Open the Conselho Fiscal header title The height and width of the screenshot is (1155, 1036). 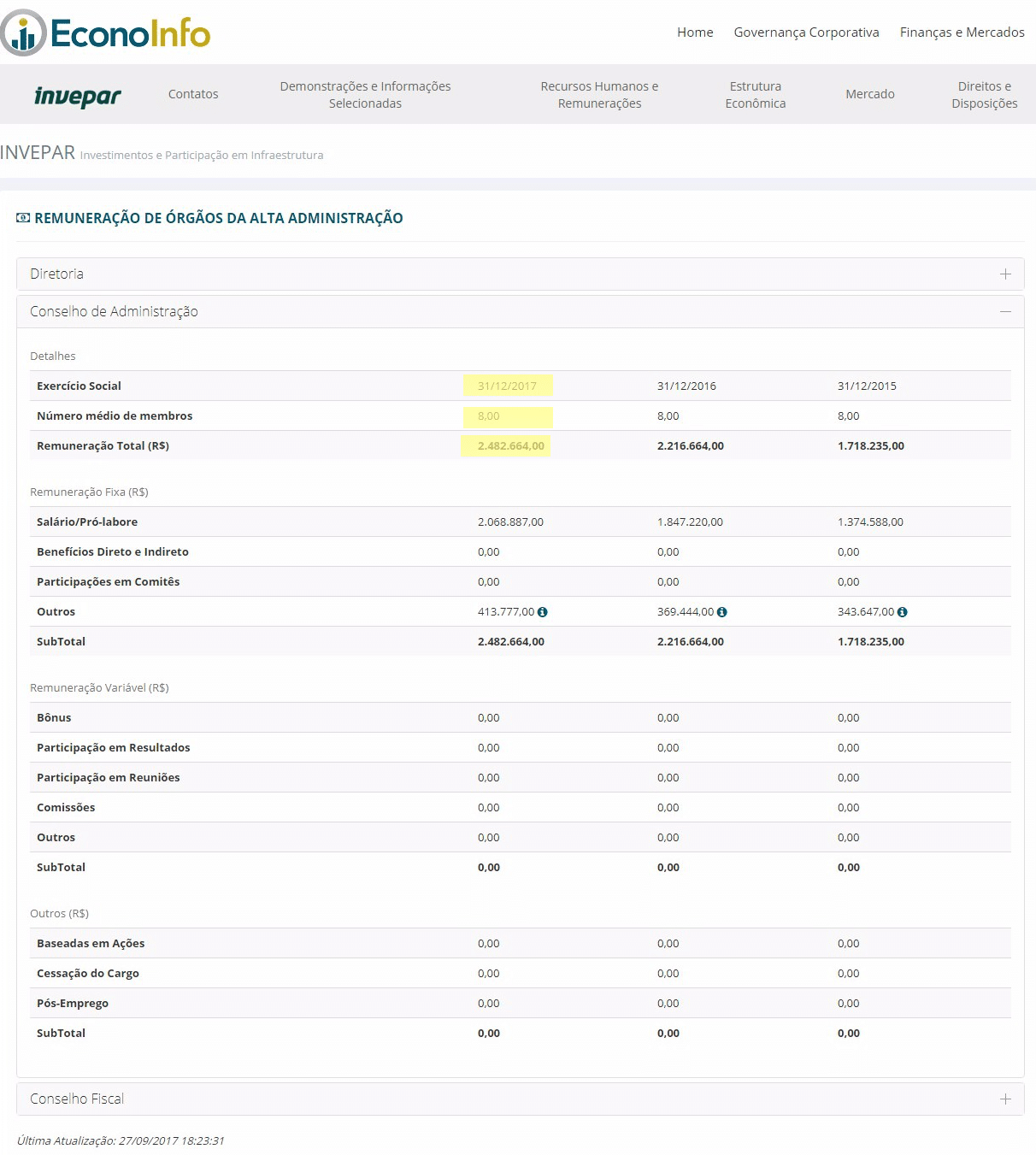(x=77, y=1099)
